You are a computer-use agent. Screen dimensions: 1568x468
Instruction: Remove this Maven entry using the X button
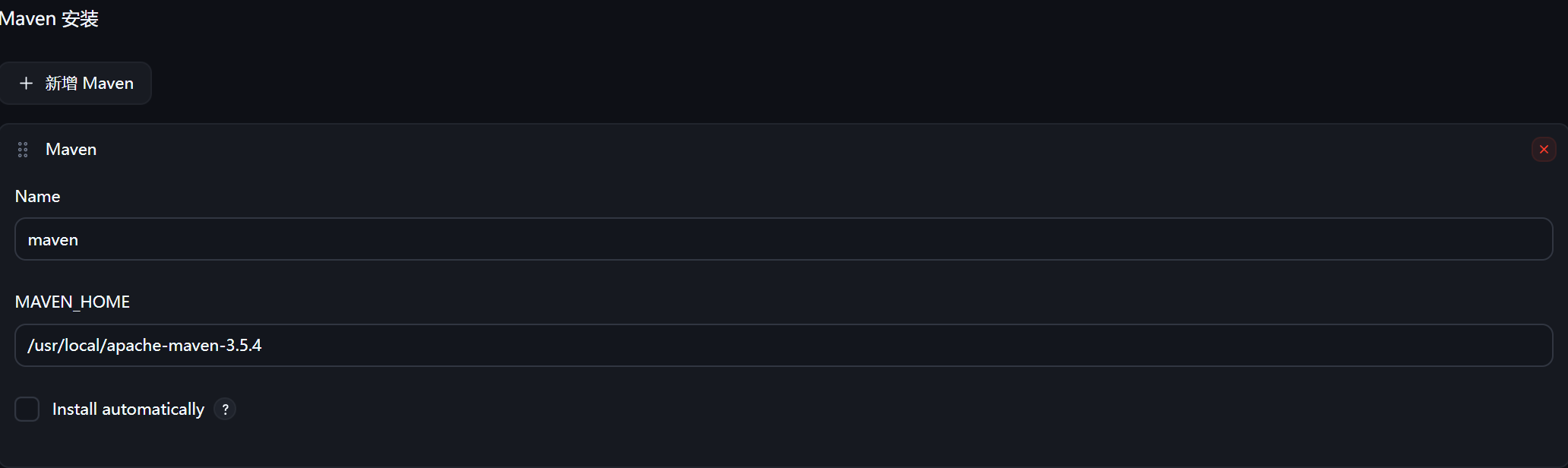[1544, 150]
